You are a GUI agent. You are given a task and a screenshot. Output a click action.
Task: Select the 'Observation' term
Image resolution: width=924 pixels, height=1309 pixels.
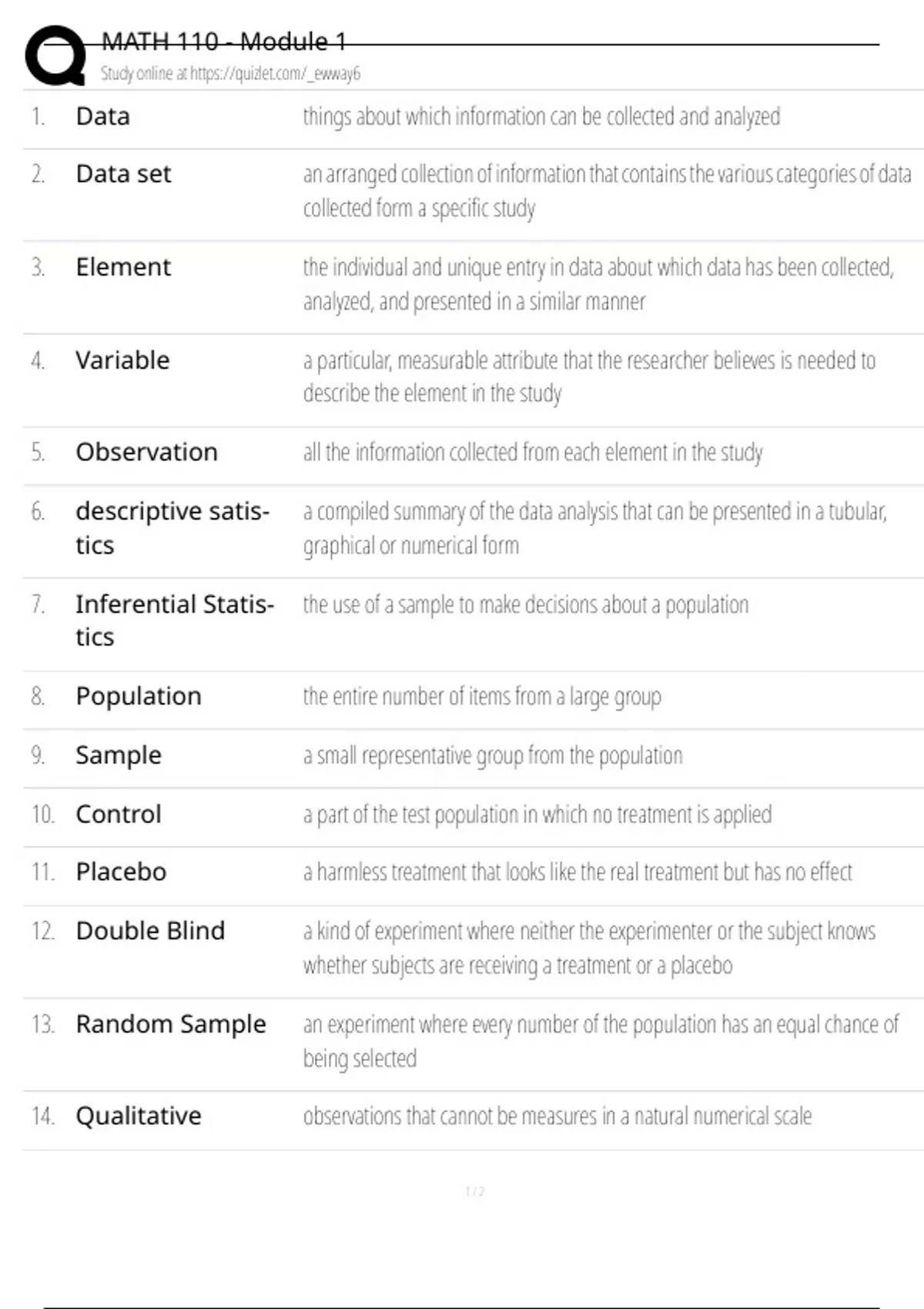click(146, 452)
